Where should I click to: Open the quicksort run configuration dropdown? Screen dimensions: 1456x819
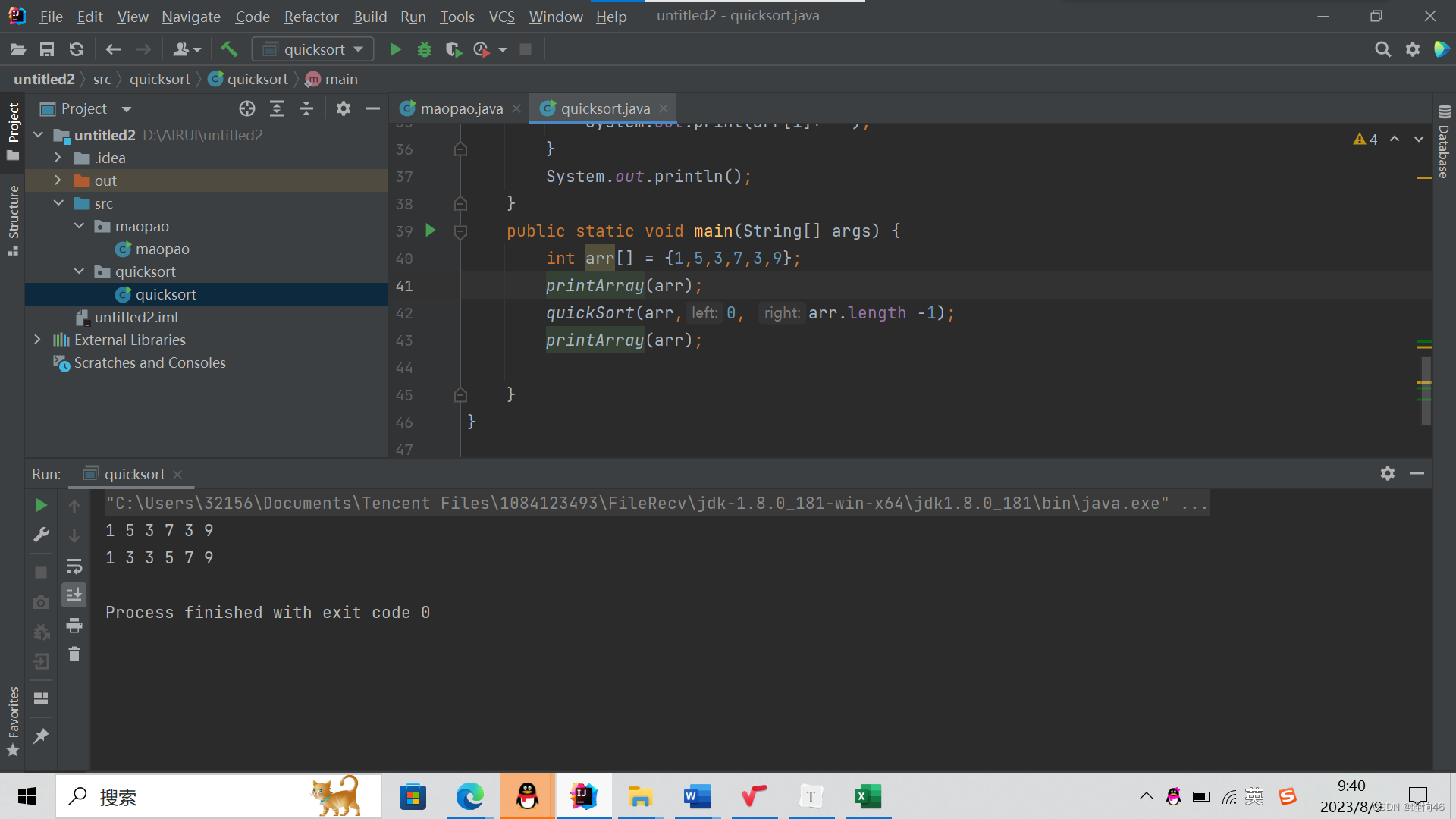(x=313, y=50)
